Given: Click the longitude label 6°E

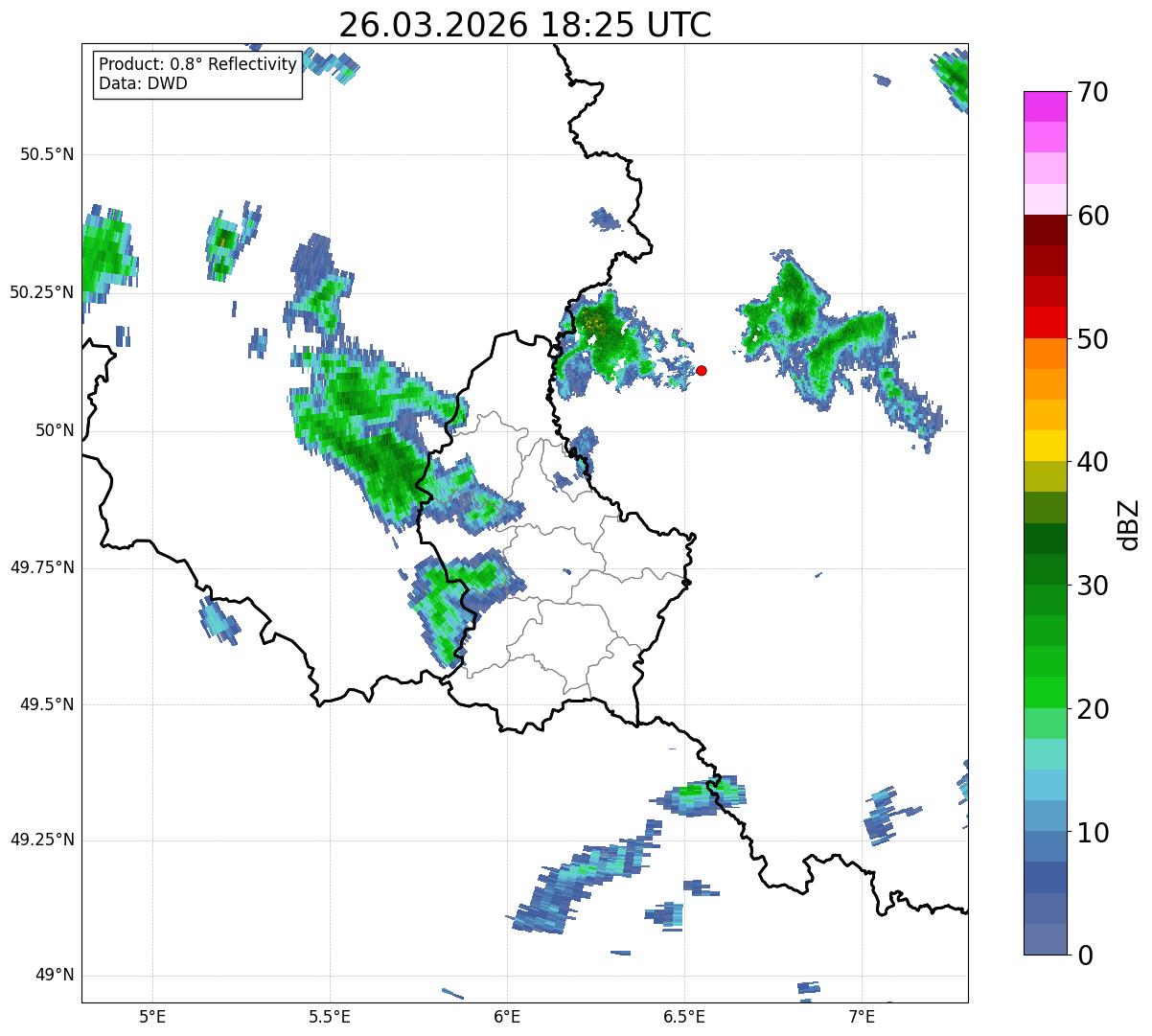Looking at the screenshot, I should click(x=507, y=1016).
